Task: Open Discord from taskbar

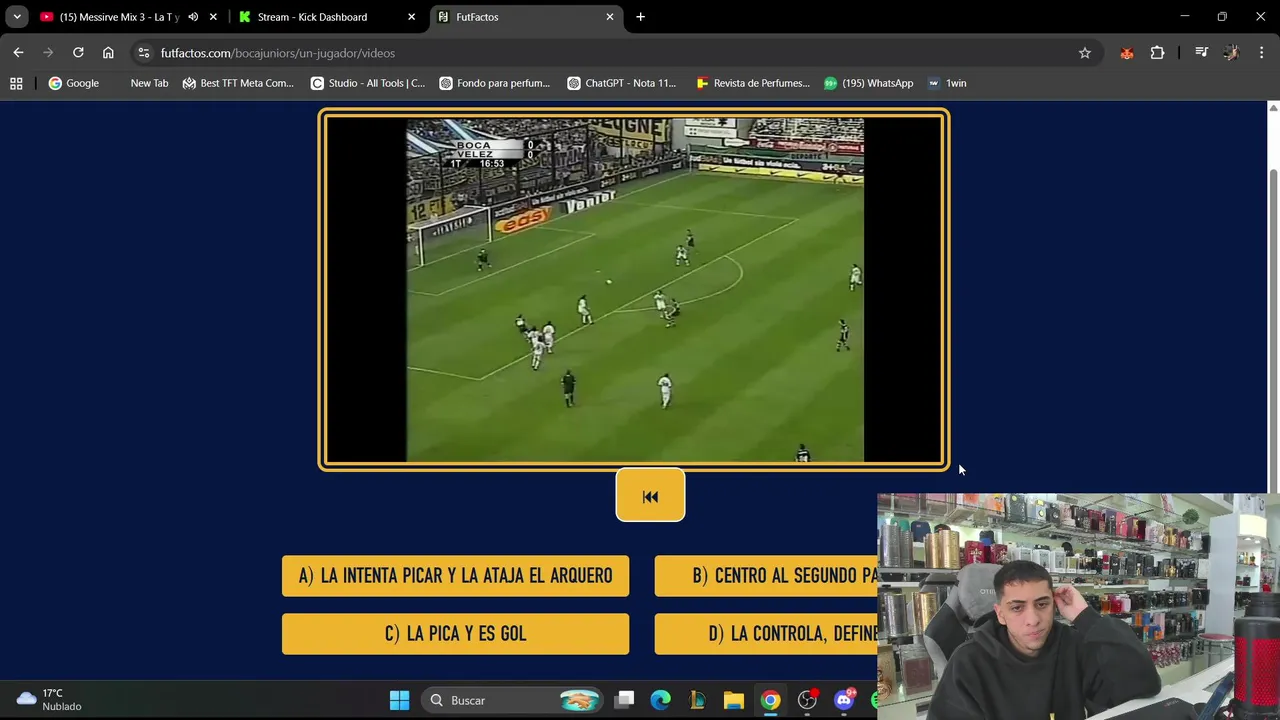Action: (x=844, y=700)
